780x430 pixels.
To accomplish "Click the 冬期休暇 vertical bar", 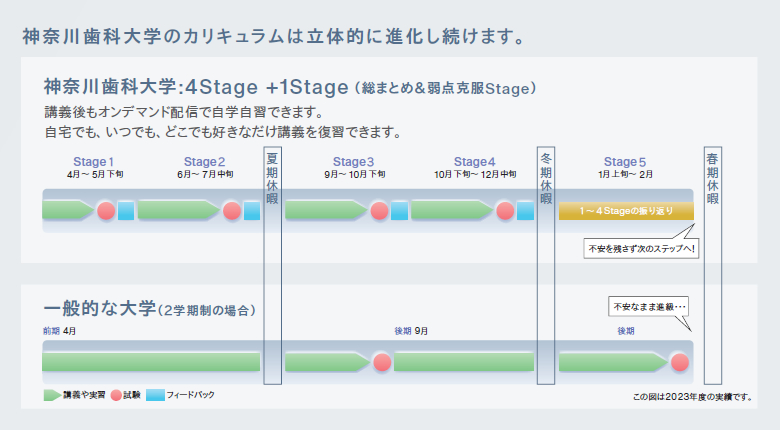I will pyautogui.click(x=546, y=265).
